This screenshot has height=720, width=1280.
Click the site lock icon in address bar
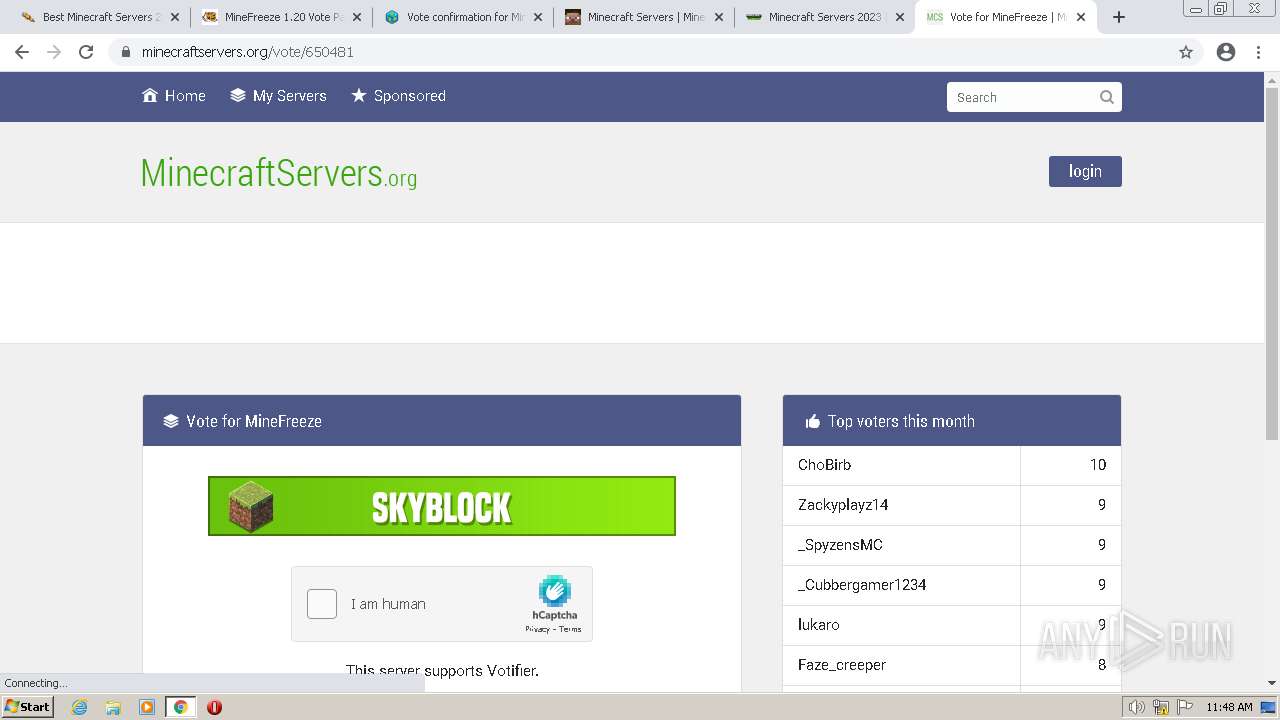pyautogui.click(x=125, y=52)
